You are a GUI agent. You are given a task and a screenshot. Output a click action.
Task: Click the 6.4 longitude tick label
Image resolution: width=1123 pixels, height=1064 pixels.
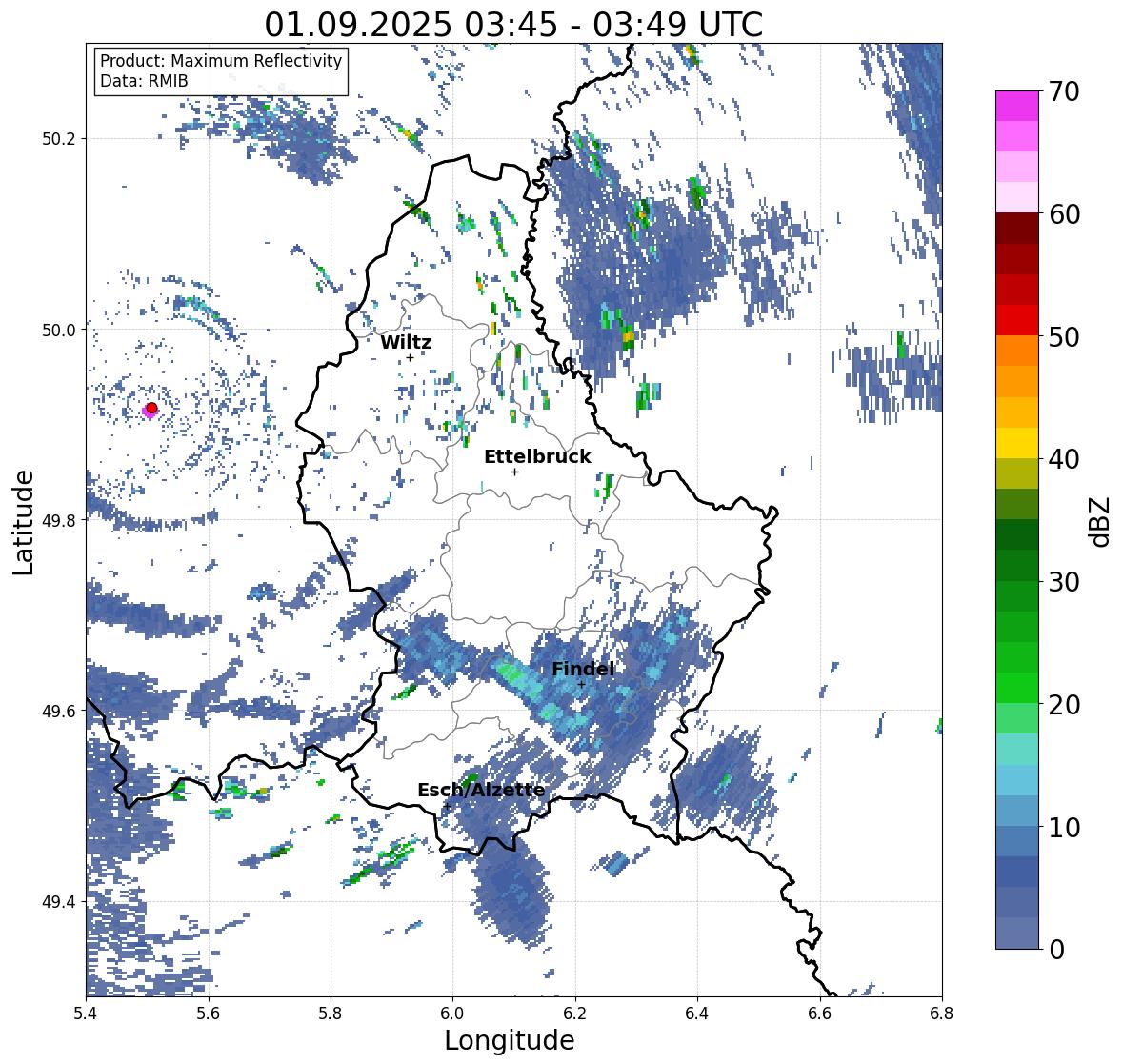pyautogui.click(x=697, y=1014)
